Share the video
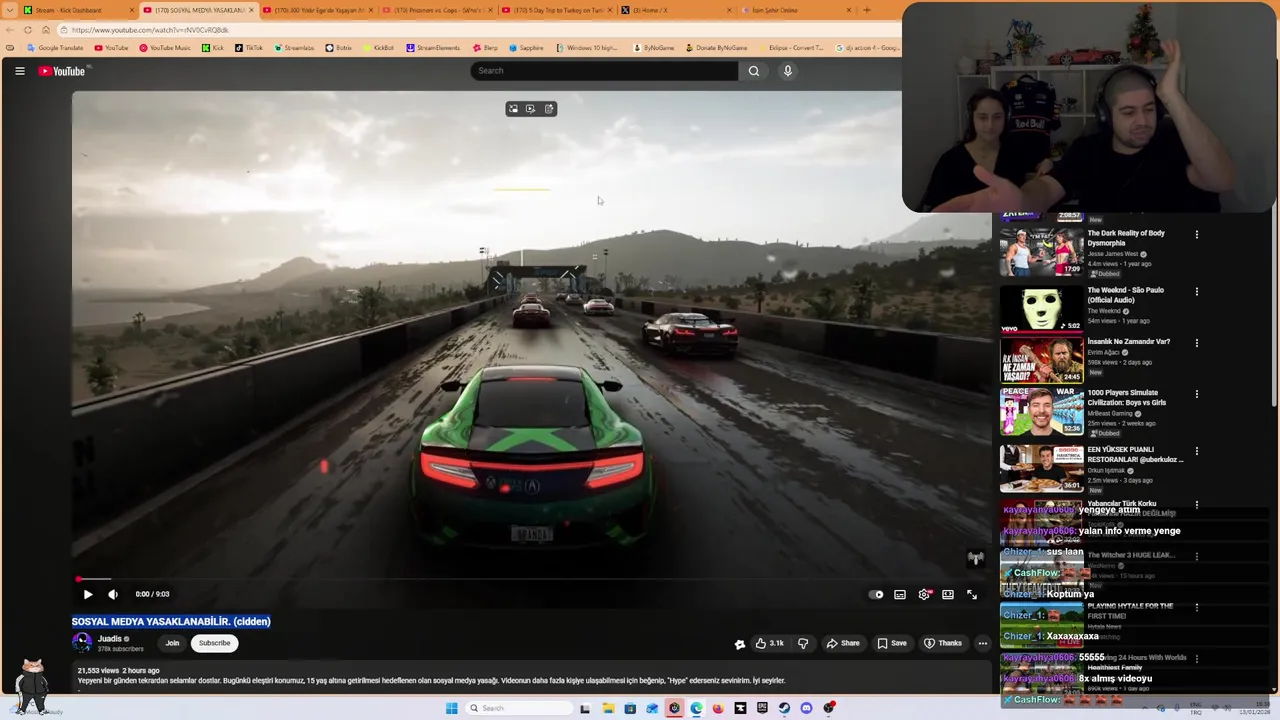Viewport: 1280px width, 720px height. point(842,643)
